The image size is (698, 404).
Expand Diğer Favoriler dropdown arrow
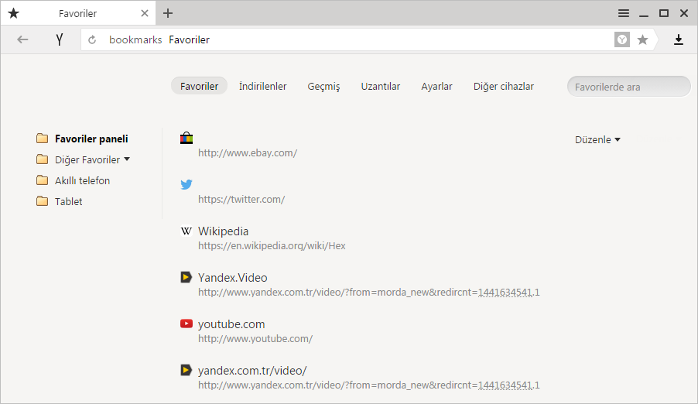[x=127, y=159]
